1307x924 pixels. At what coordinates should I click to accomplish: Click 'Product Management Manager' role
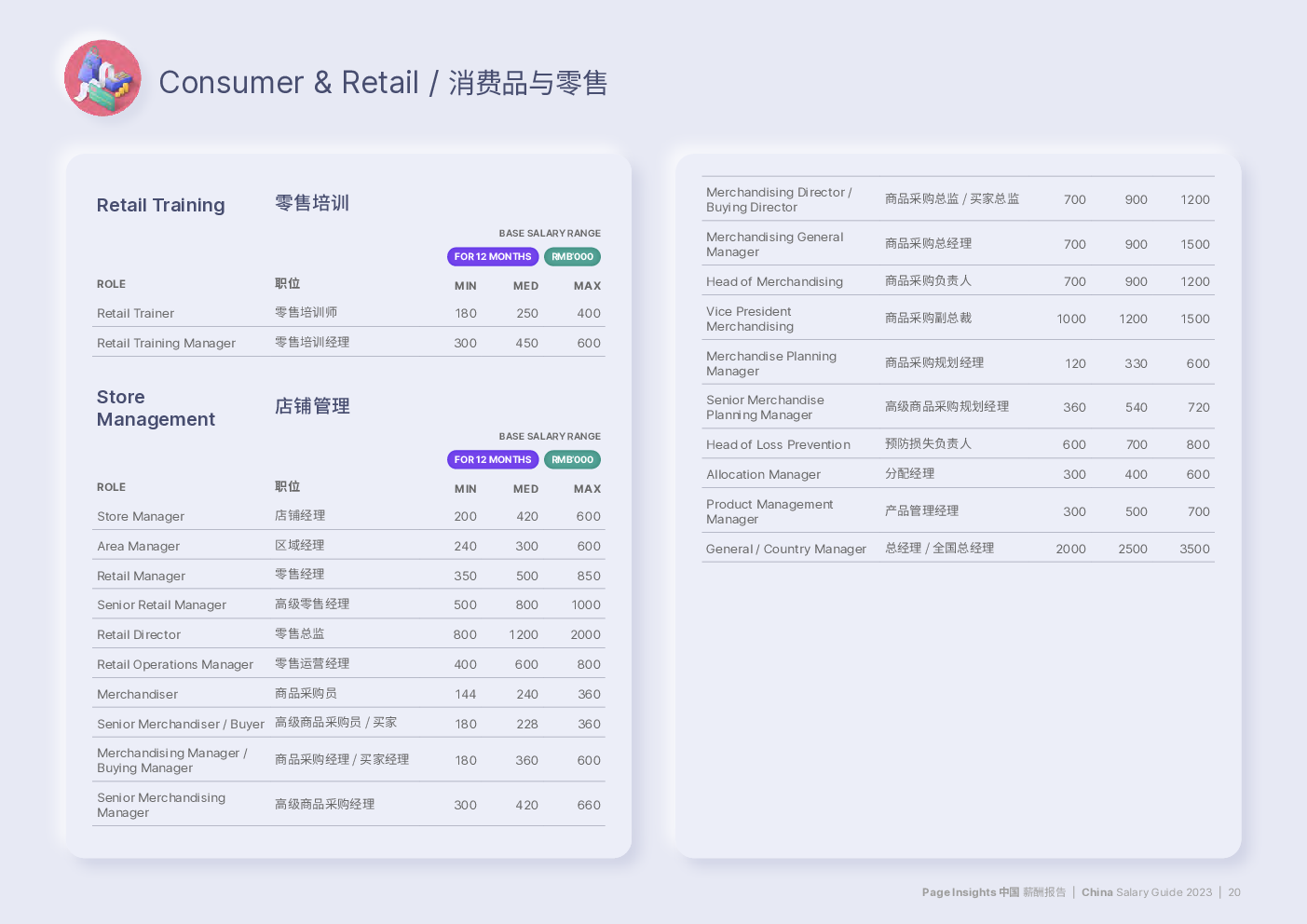coord(769,511)
